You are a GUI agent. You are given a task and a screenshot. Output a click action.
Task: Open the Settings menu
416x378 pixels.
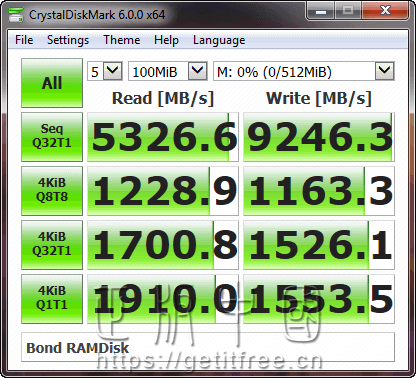[x=68, y=40]
